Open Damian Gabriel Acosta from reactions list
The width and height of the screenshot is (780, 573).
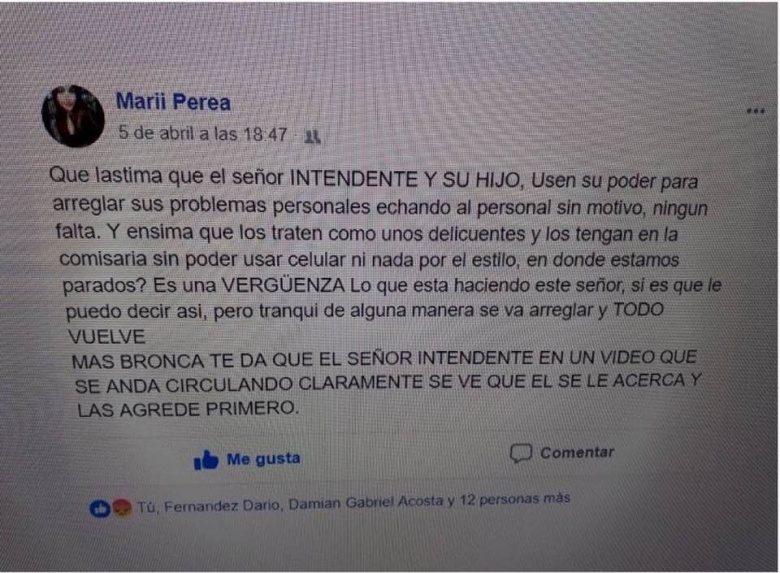(x=366, y=502)
